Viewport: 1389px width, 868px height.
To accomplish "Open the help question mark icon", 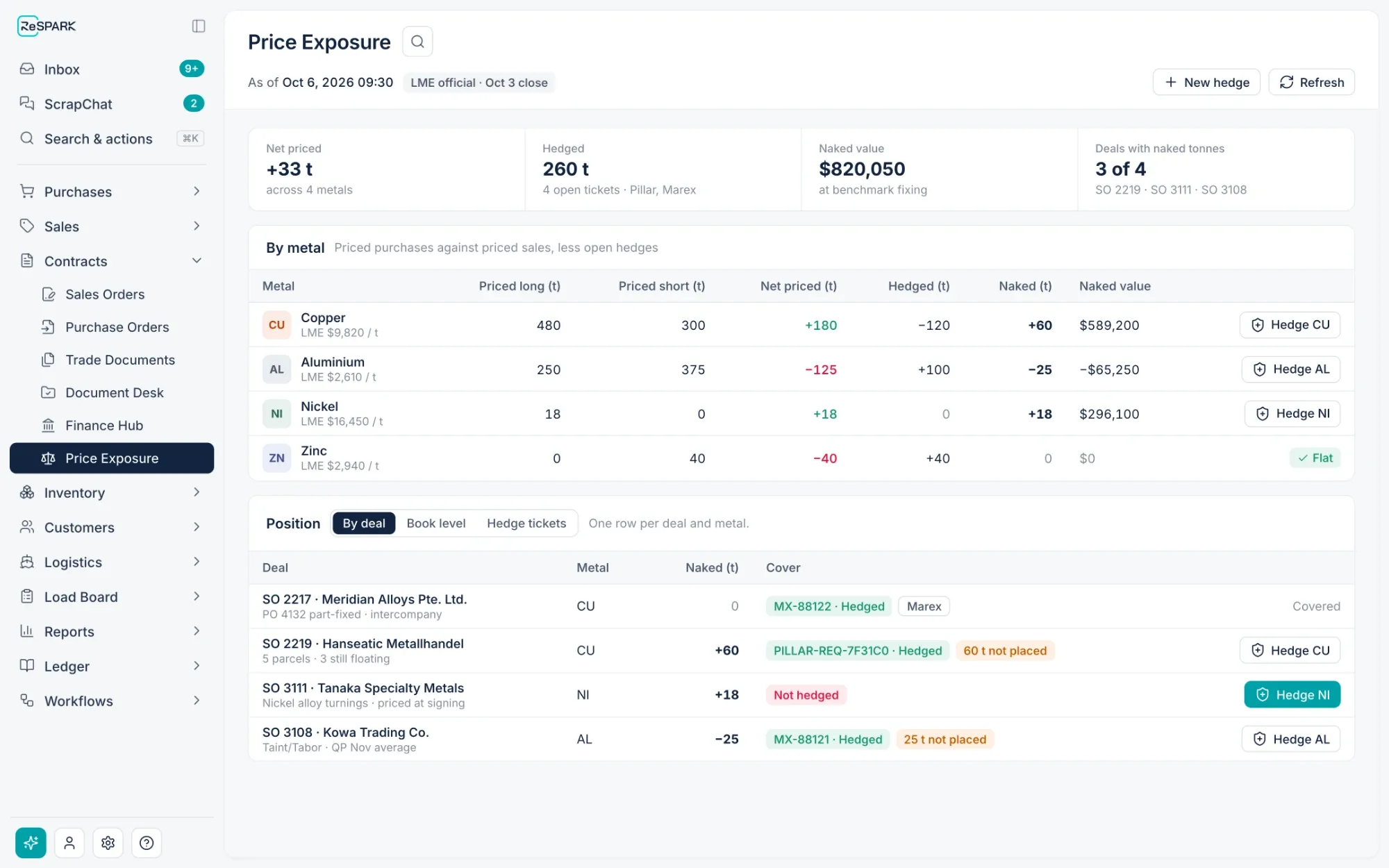I will point(147,842).
